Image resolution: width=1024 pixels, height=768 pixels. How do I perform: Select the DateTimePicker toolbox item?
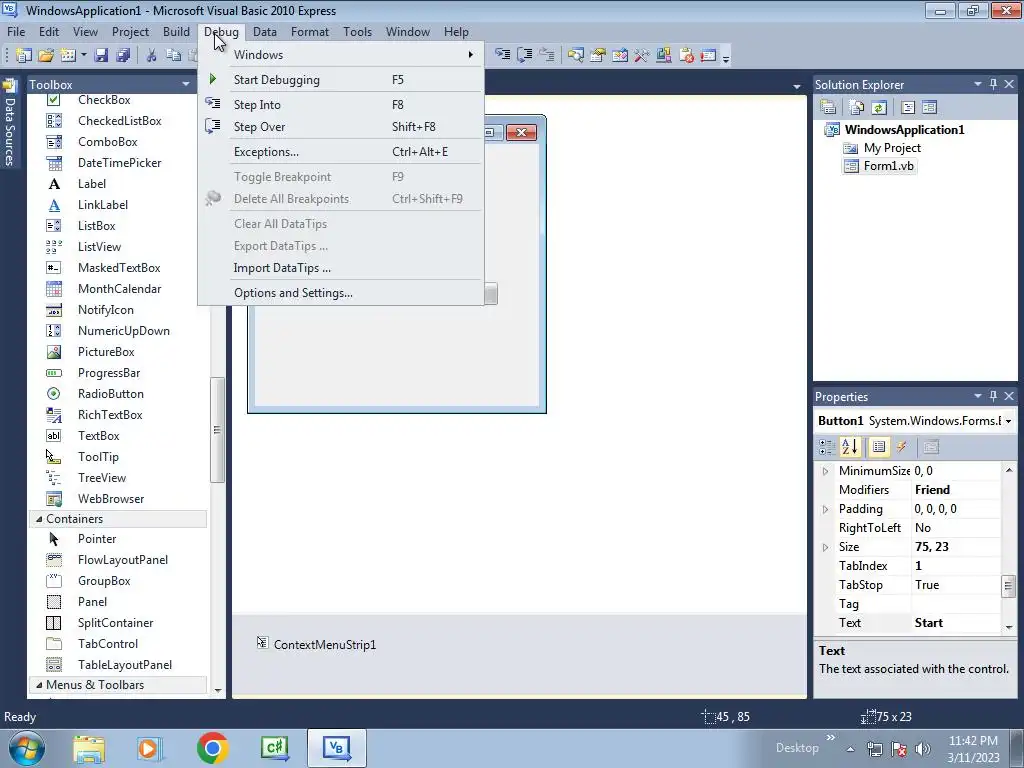coord(118,163)
